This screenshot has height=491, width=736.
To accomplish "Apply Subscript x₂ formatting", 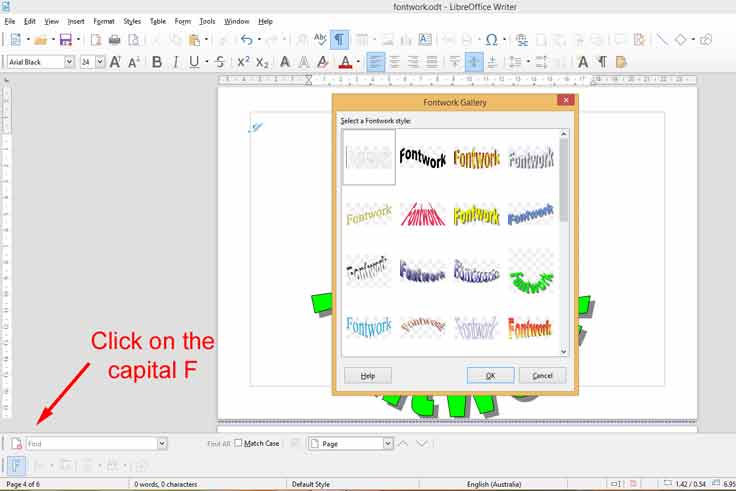I will [262, 62].
